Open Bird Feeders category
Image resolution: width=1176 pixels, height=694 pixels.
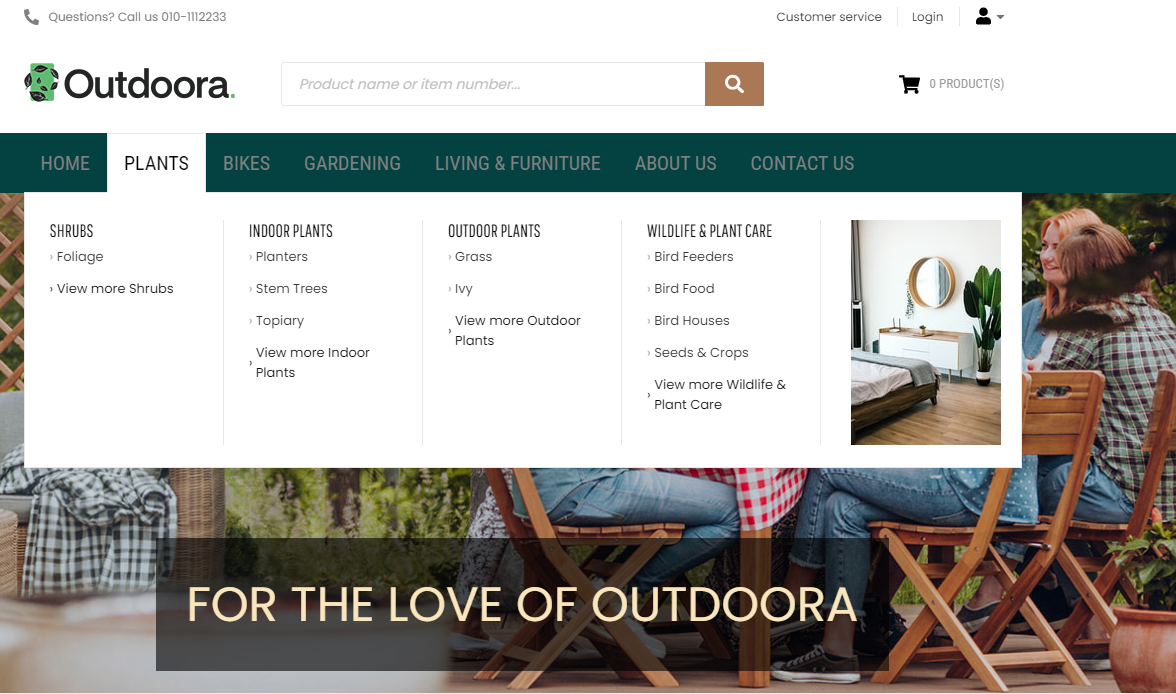pos(693,257)
